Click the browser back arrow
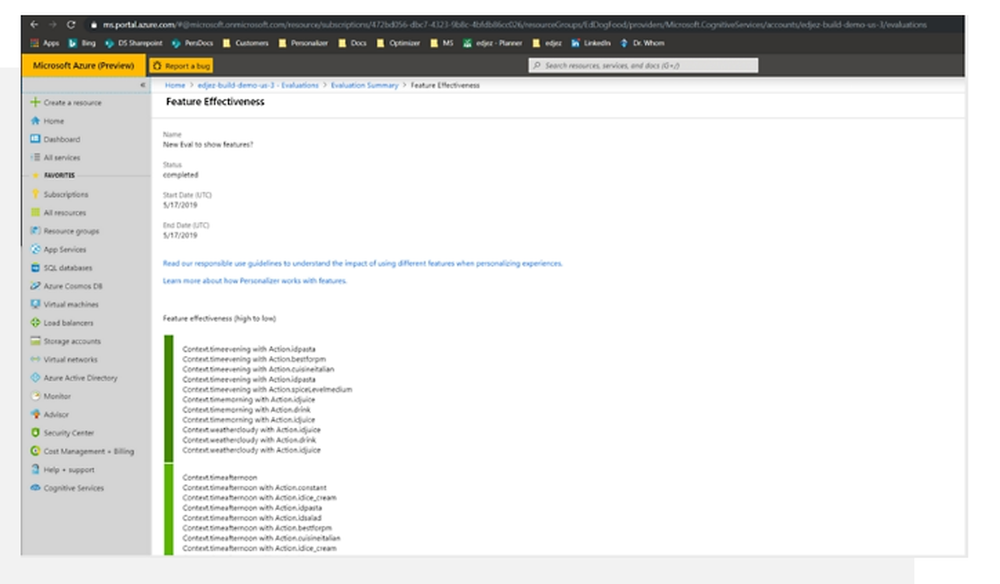The width and height of the screenshot is (1000, 584). (x=34, y=25)
